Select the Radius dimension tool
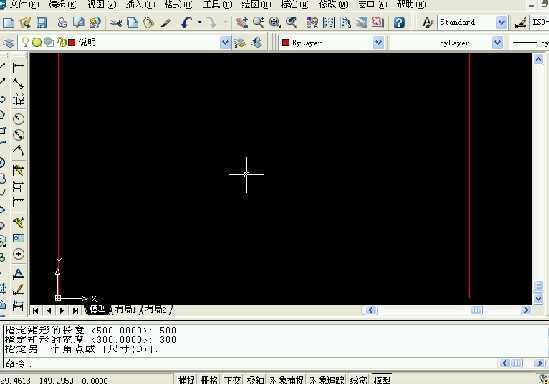Viewport: 549px width, 384px height. (x=18, y=119)
